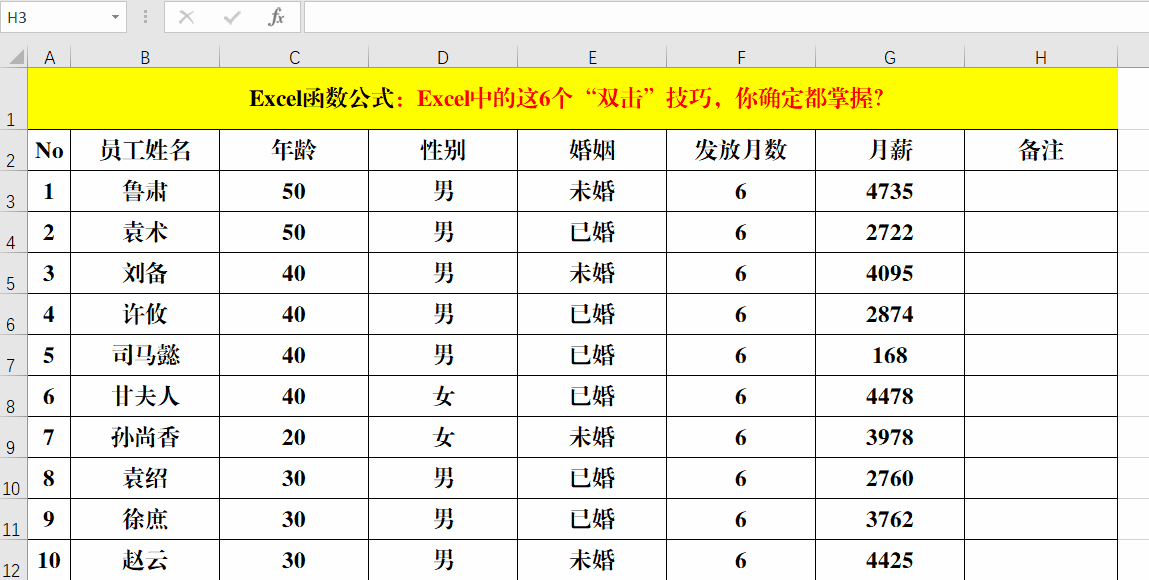Screen dimensions: 1149x580
Task: Select column A header
Action: [x=49, y=57]
